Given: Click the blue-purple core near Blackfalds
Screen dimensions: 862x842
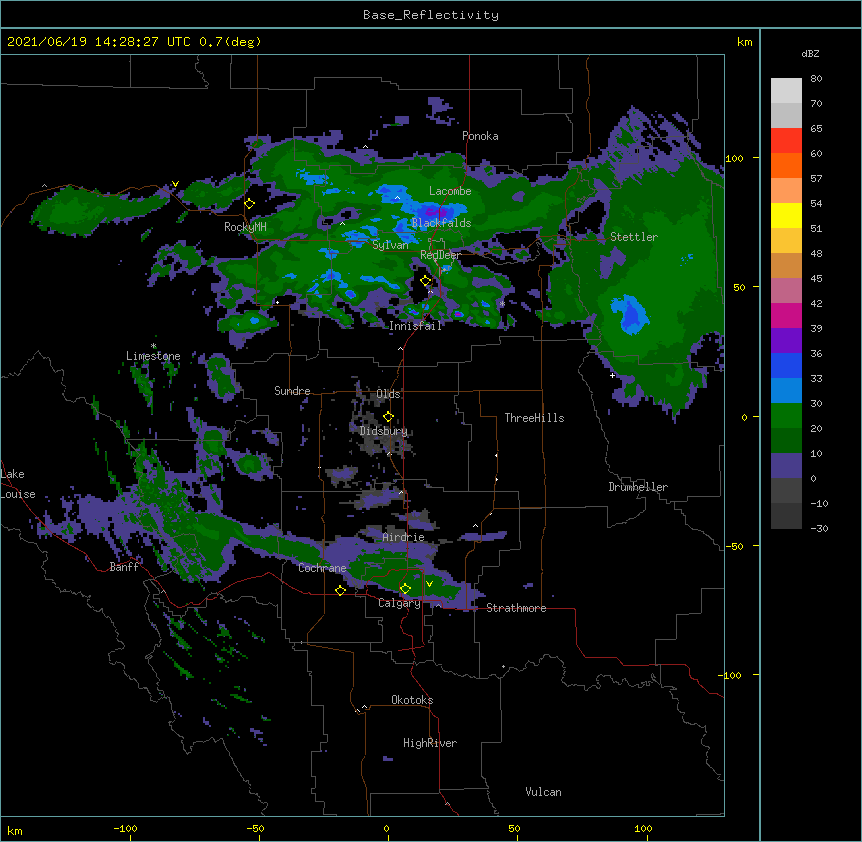Looking at the screenshot, I should [436, 212].
